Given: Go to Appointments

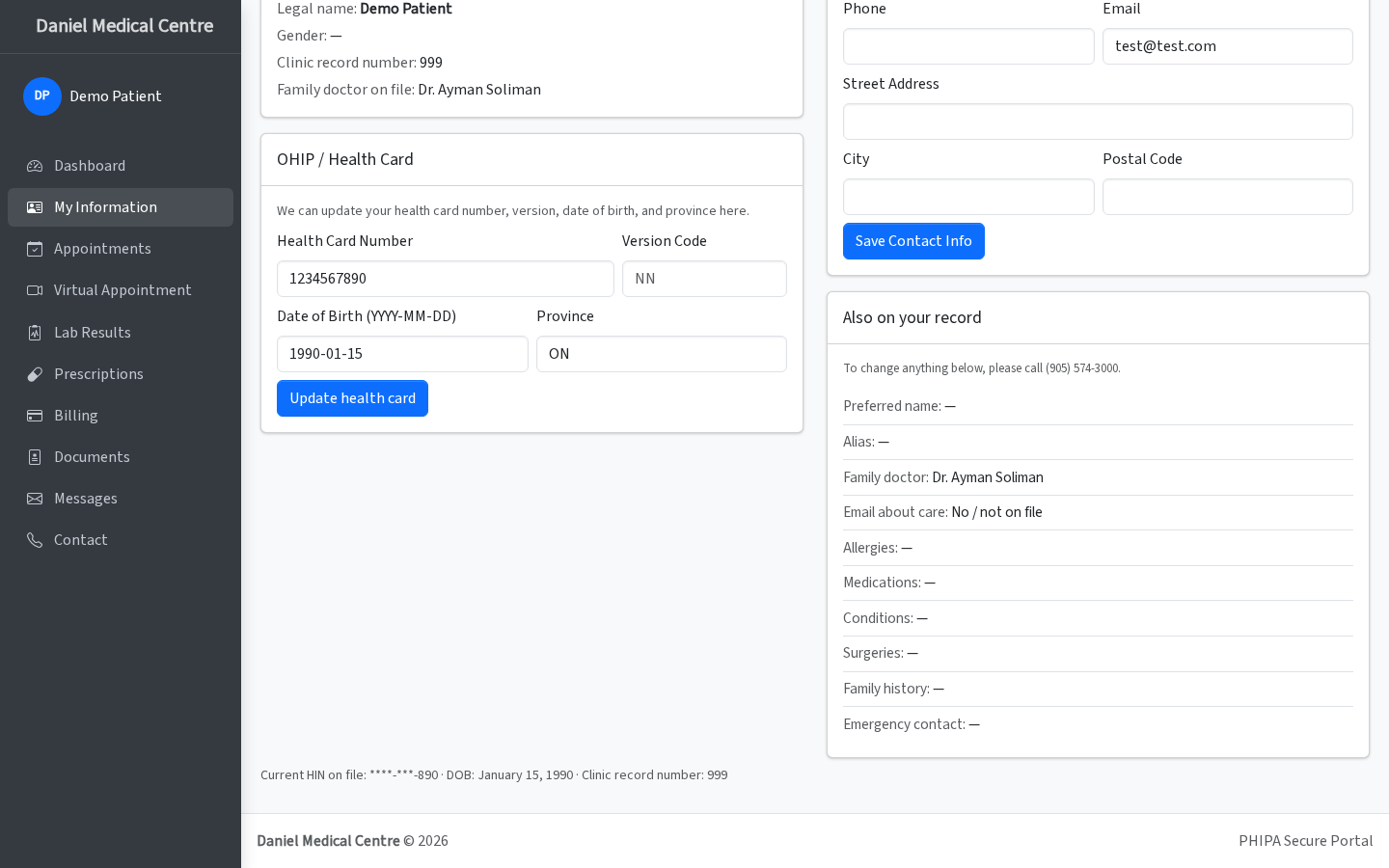Looking at the screenshot, I should [121, 249].
